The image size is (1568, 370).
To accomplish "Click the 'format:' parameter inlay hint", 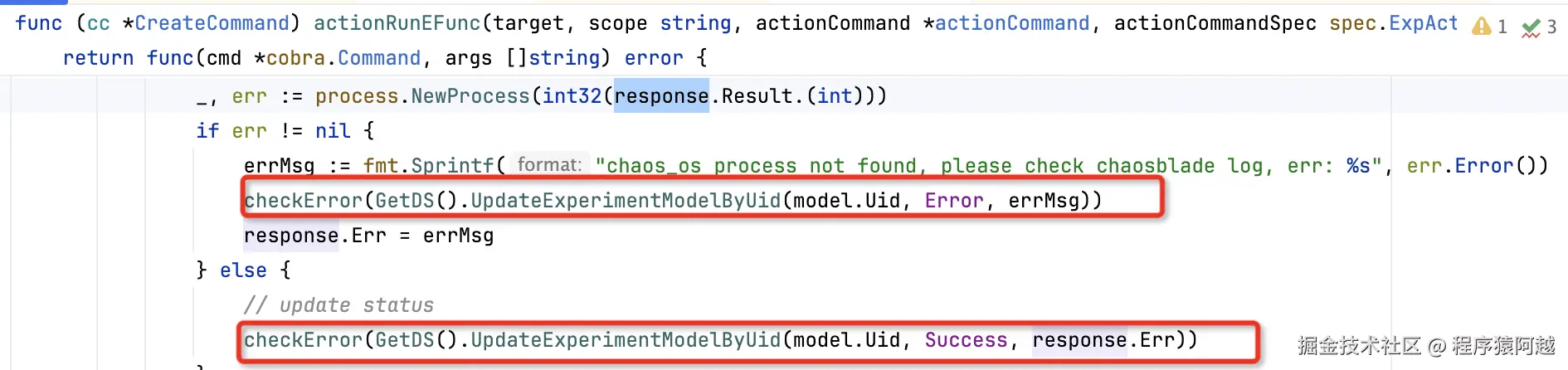I will click(x=549, y=165).
